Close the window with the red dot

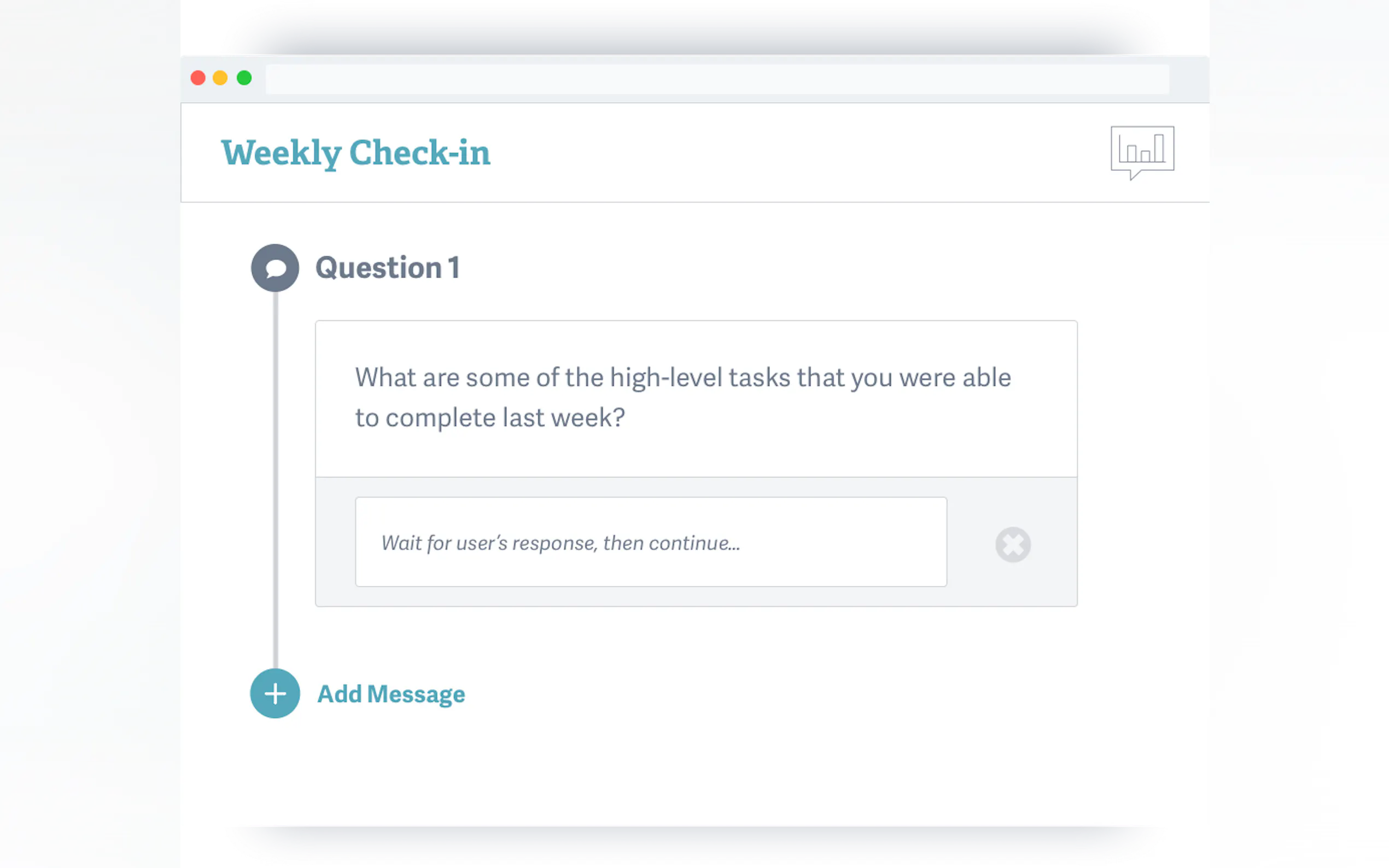(198, 78)
